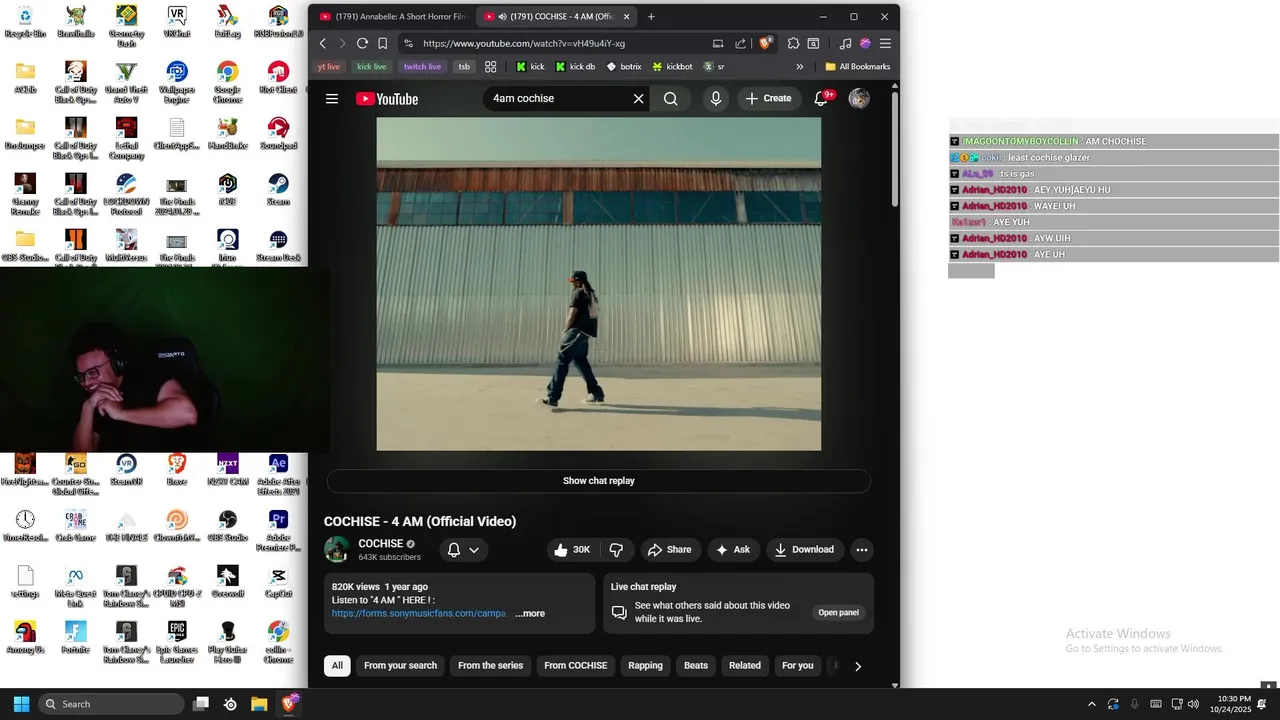Open the volume control in system tray
The width and height of the screenshot is (1280, 720).
click(1193, 704)
